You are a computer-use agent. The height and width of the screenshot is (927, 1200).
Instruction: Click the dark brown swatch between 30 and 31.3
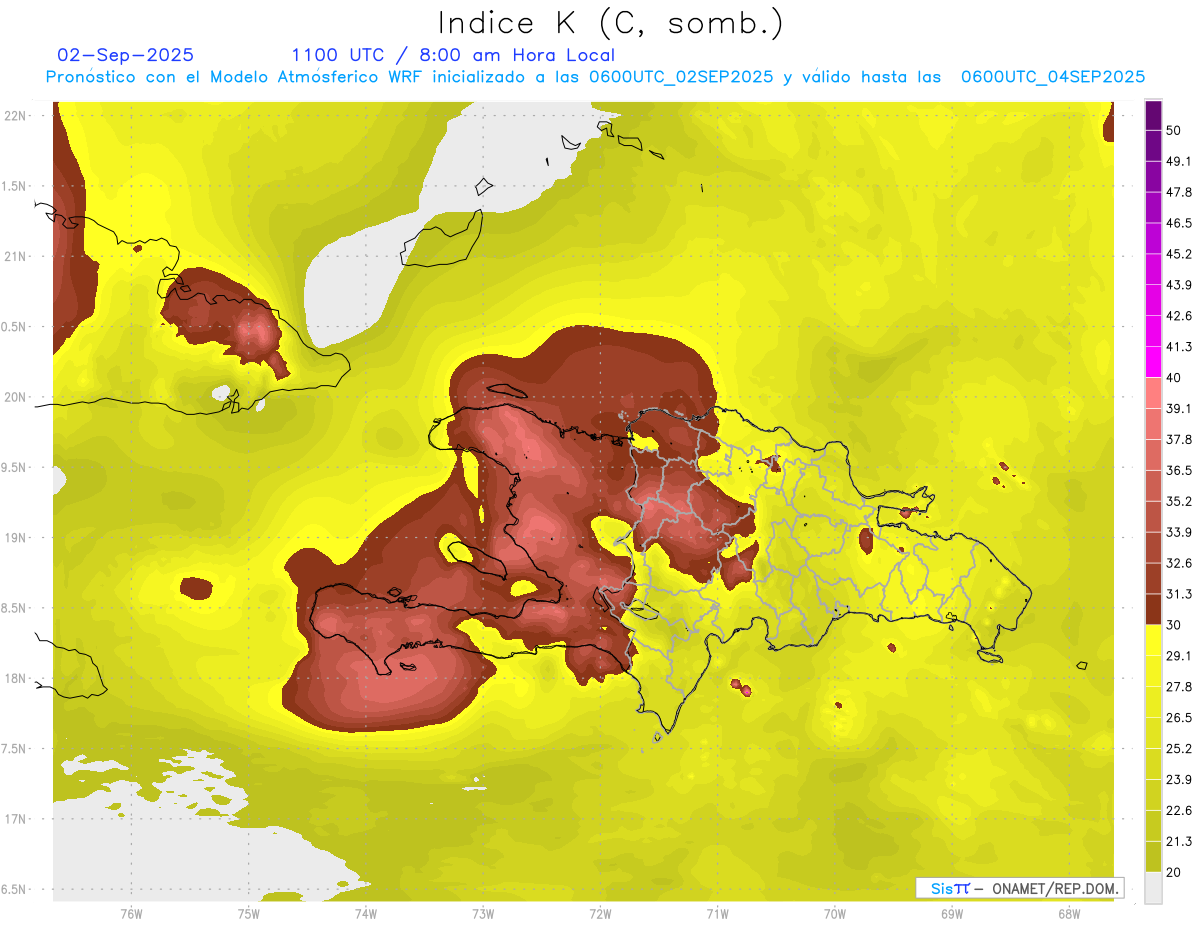[x=1153, y=610]
